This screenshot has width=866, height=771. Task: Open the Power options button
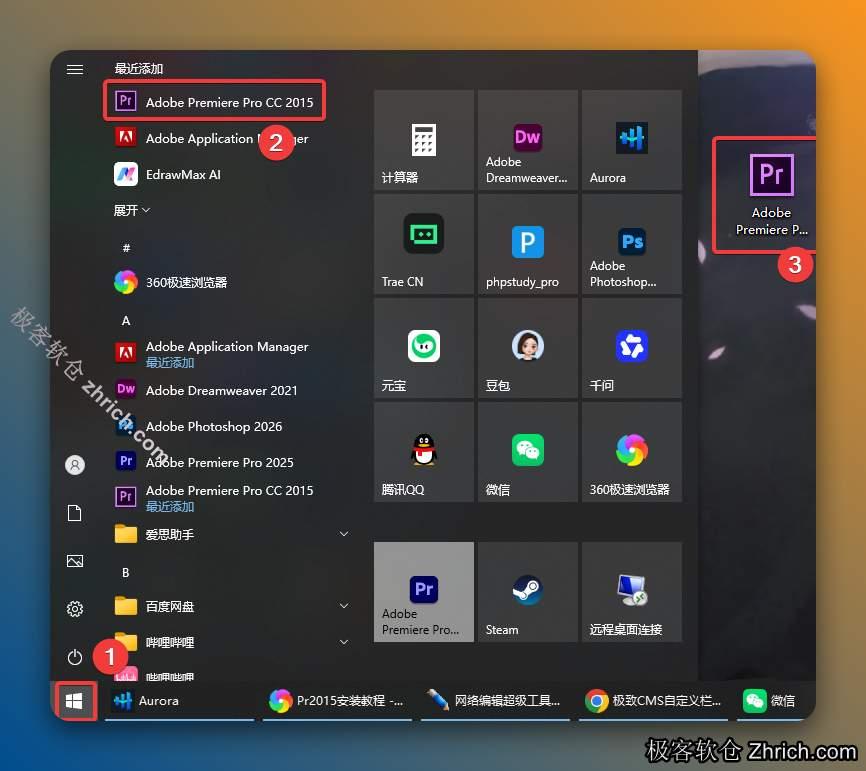[x=75, y=657]
